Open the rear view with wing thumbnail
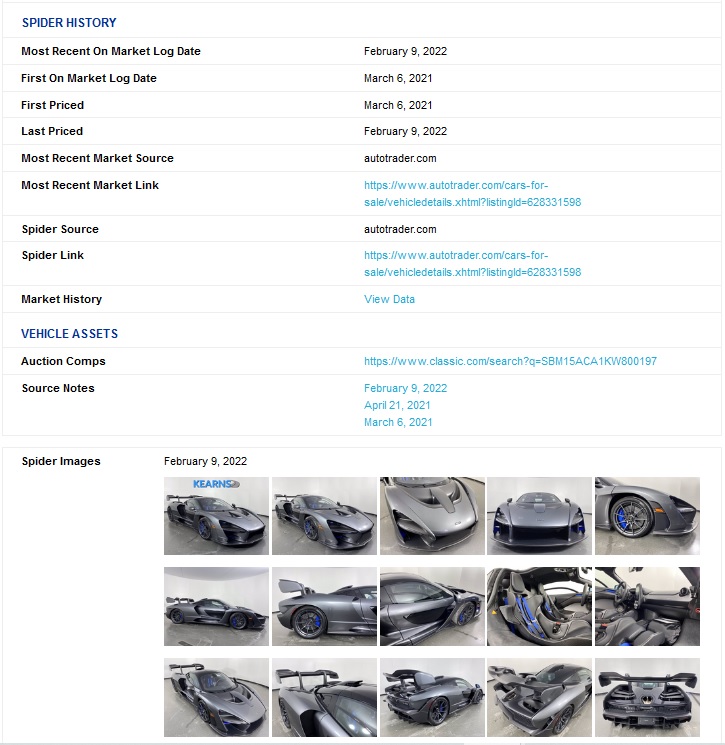The image size is (725, 745). coord(647,697)
